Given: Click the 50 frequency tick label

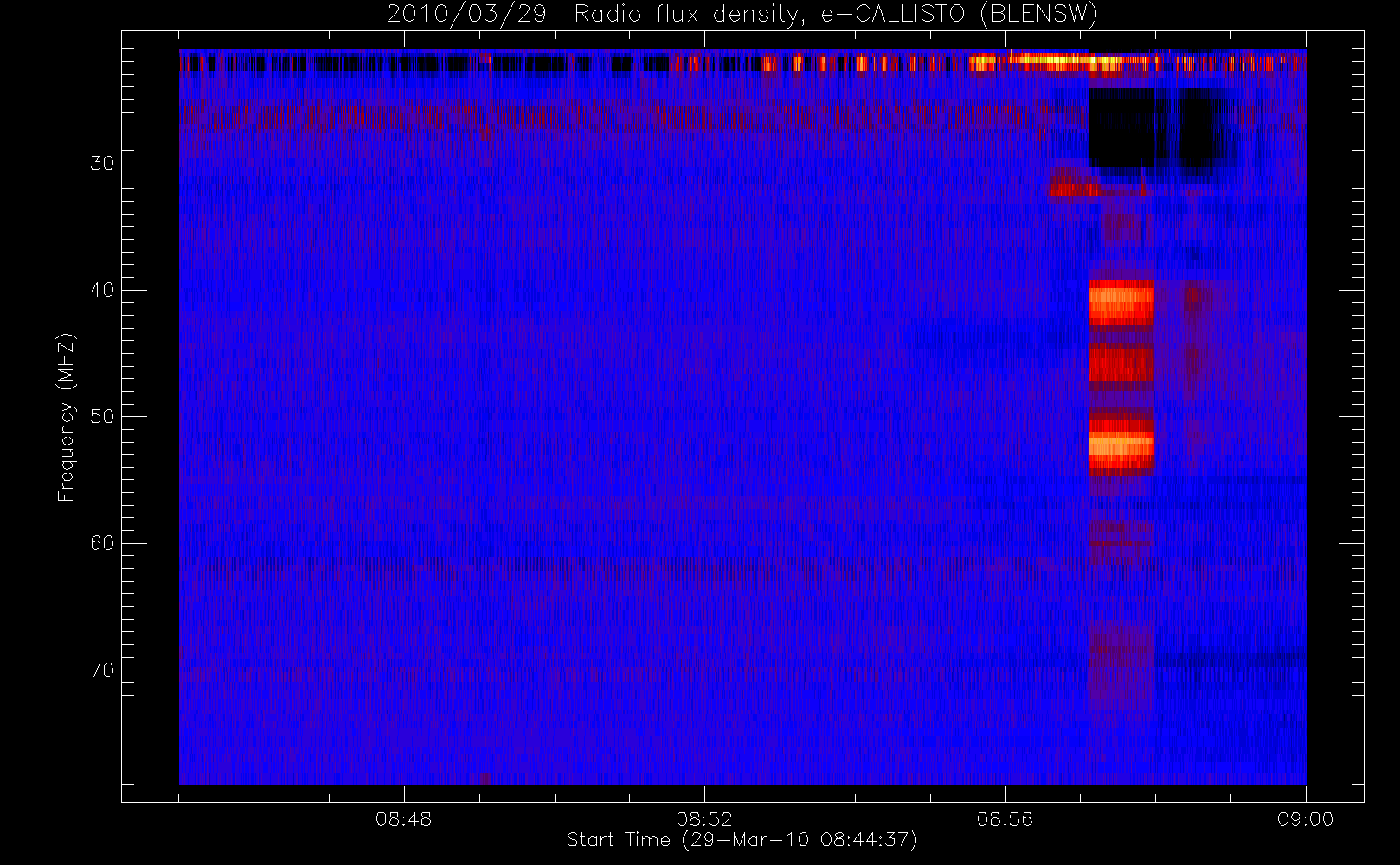Looking at the screenshot, I should click(102, 417).
